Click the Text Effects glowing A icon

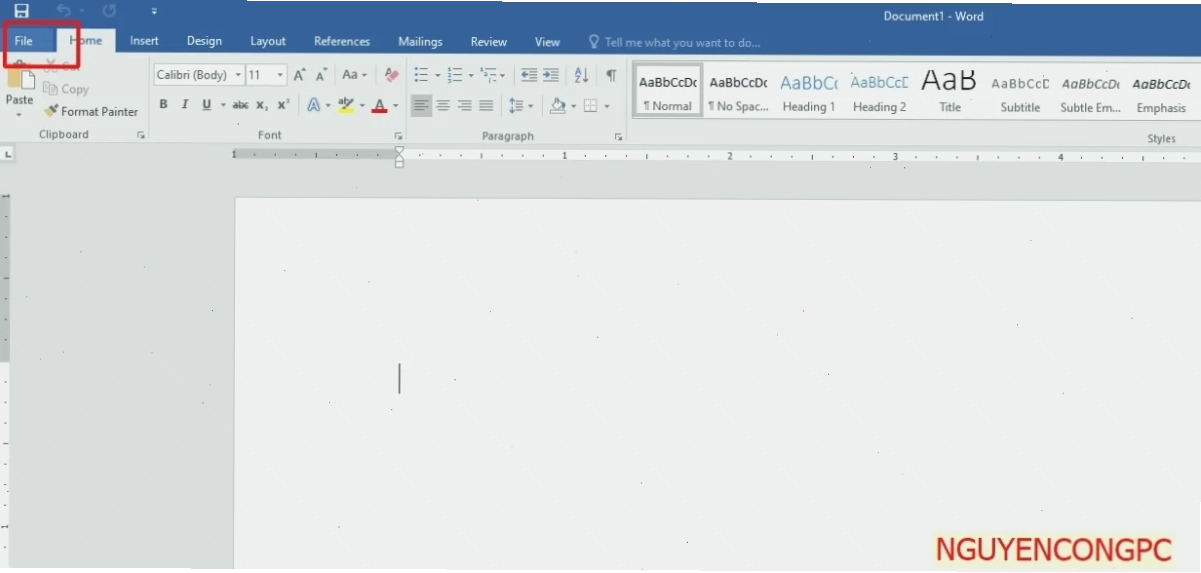(314, 105)
